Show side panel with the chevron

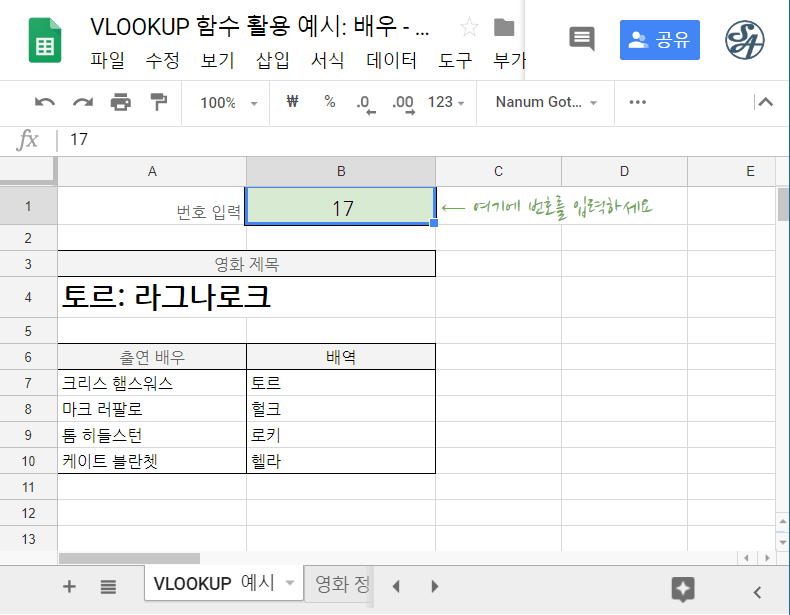(757, 592)
